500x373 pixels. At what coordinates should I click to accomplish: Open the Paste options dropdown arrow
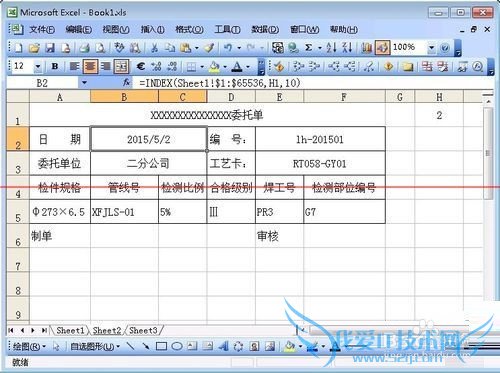tap(196, 48)
